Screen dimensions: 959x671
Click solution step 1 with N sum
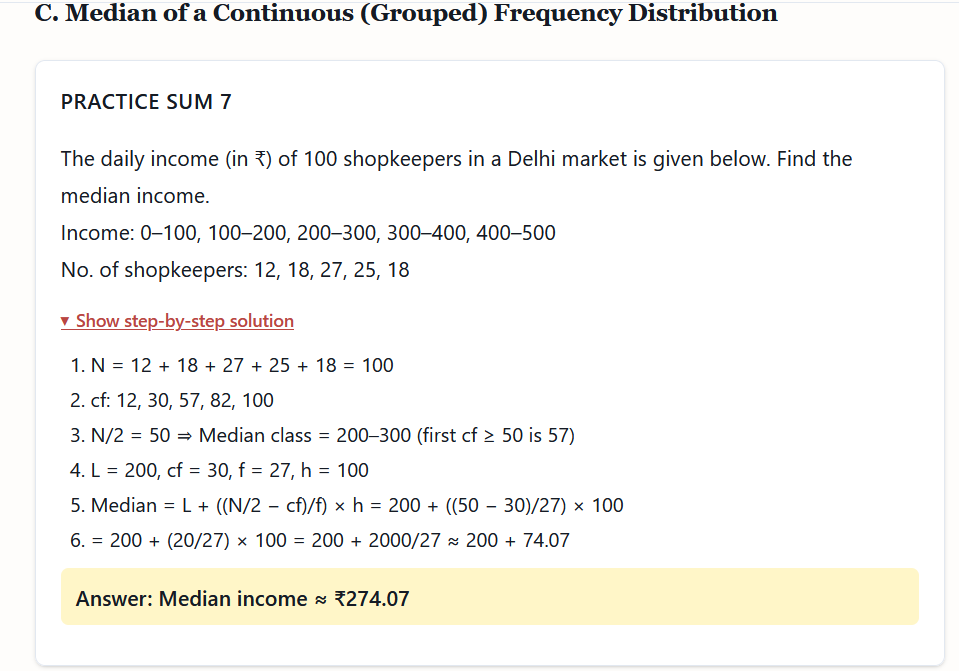[232, 365]
